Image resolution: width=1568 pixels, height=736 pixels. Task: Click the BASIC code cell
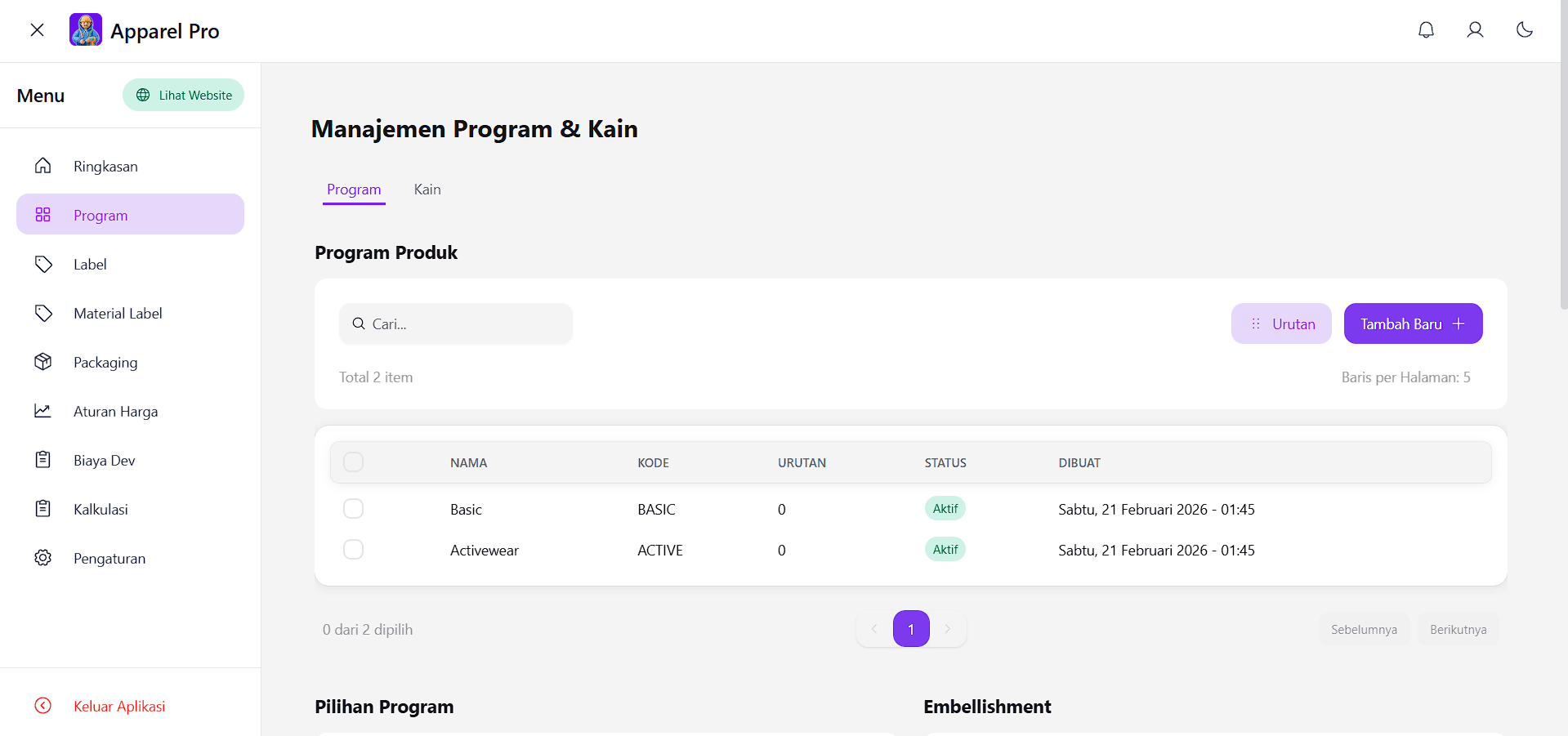pyautogui.click(x=656, y=510)
